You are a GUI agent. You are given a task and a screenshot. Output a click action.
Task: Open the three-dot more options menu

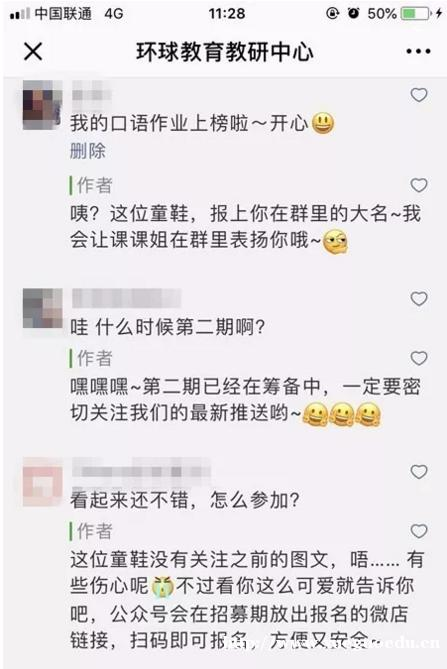418,52
